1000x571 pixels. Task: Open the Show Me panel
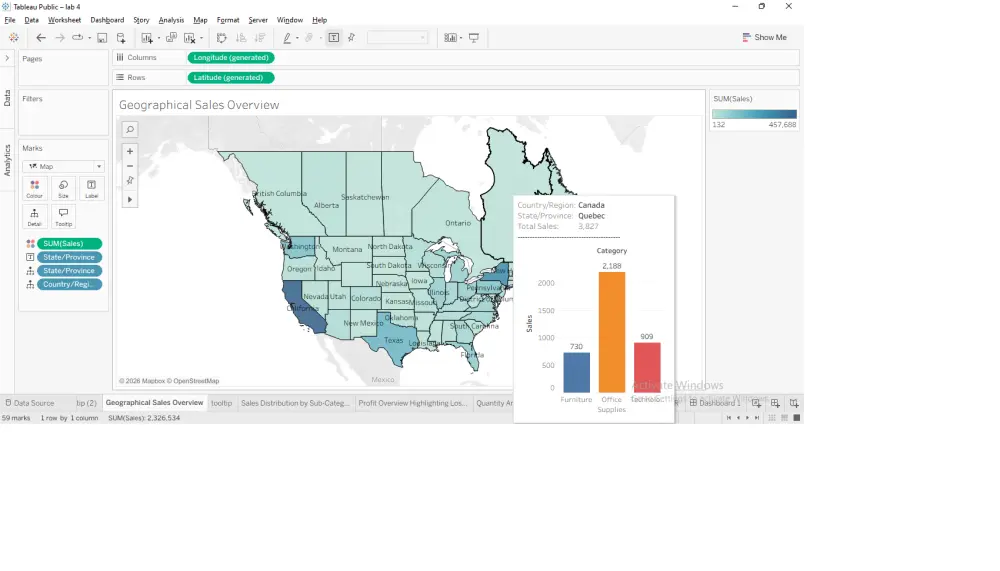click(764, 38)
